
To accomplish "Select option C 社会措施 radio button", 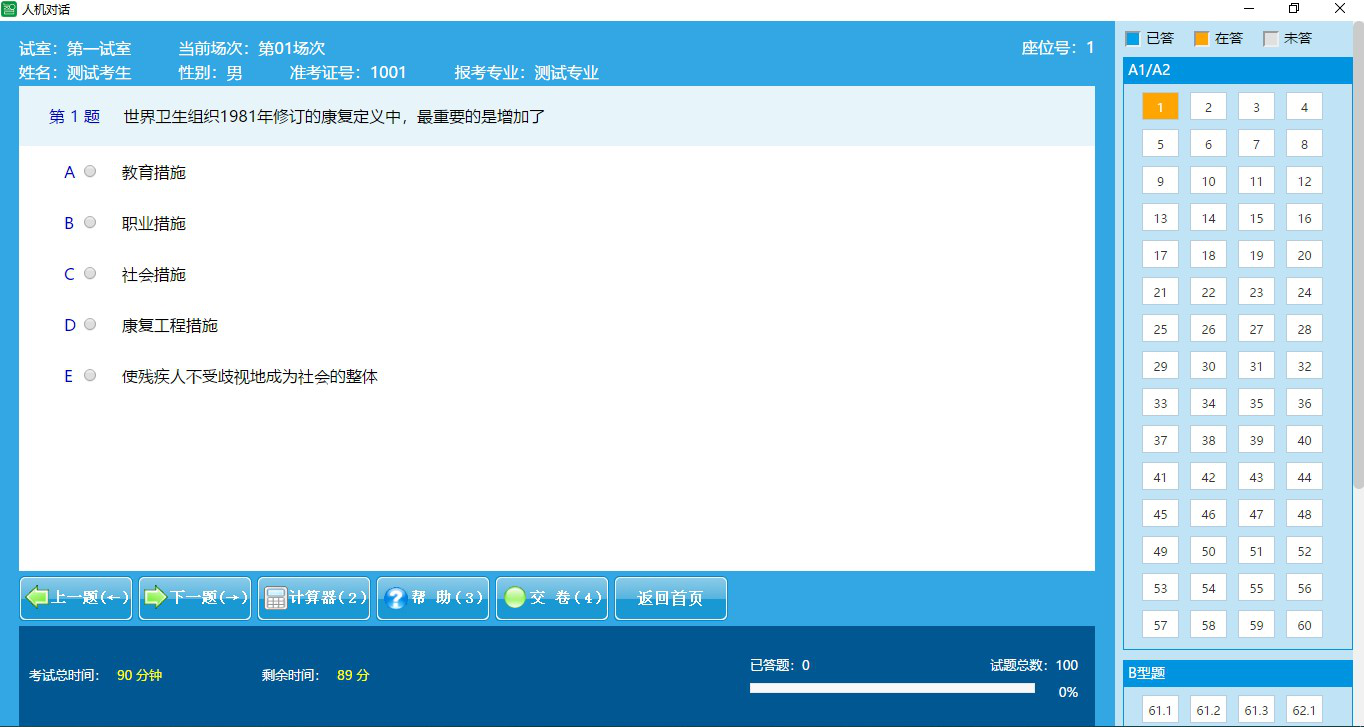I will pos(89,273).
